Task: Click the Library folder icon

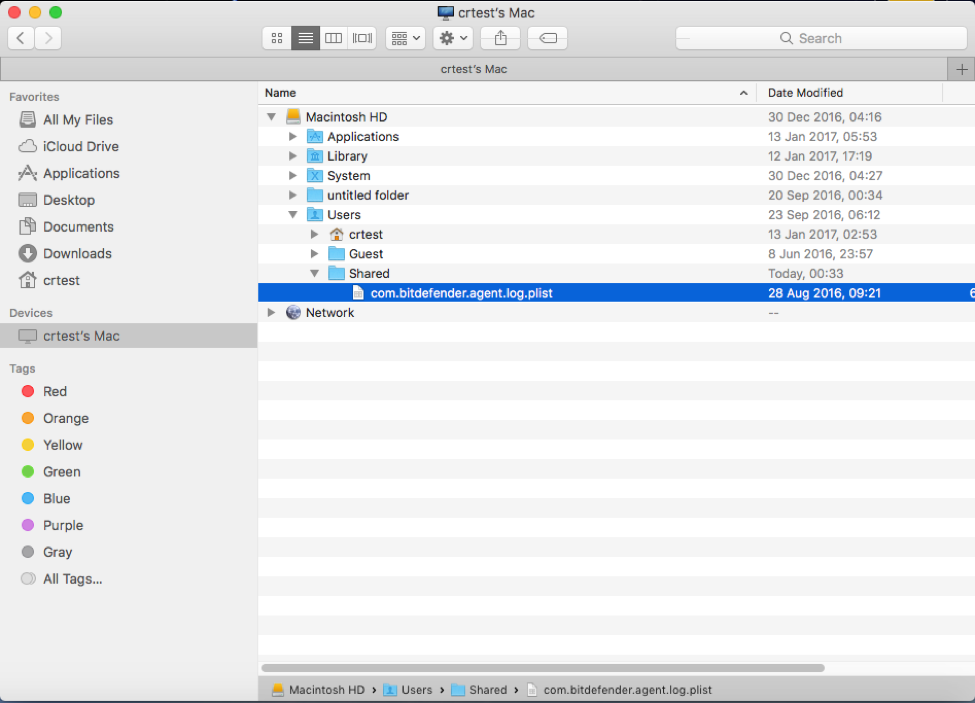Action: [x=315, y=156]
